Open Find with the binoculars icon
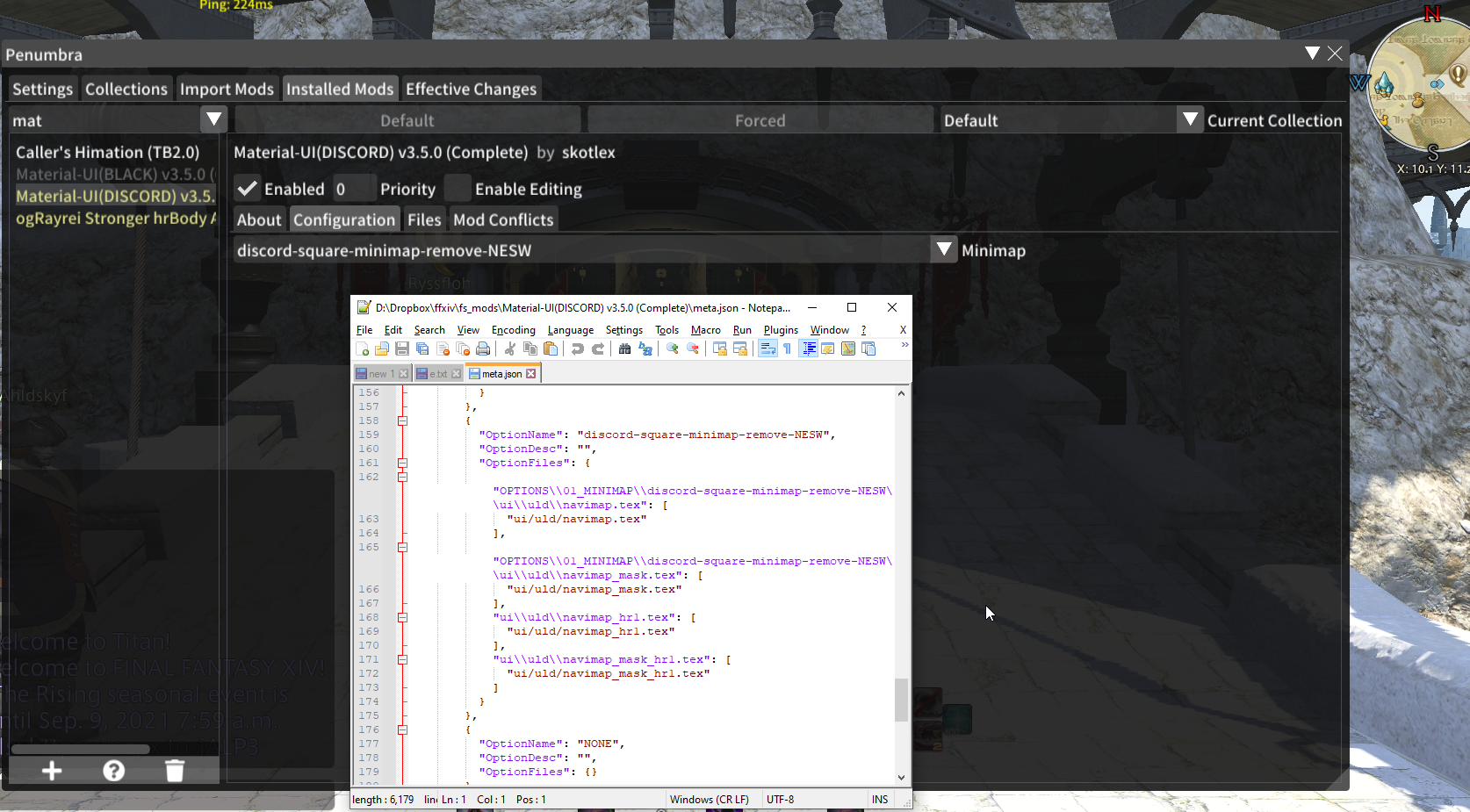The width and height of the screenshot is (1470, 812). tap(624, 349)
